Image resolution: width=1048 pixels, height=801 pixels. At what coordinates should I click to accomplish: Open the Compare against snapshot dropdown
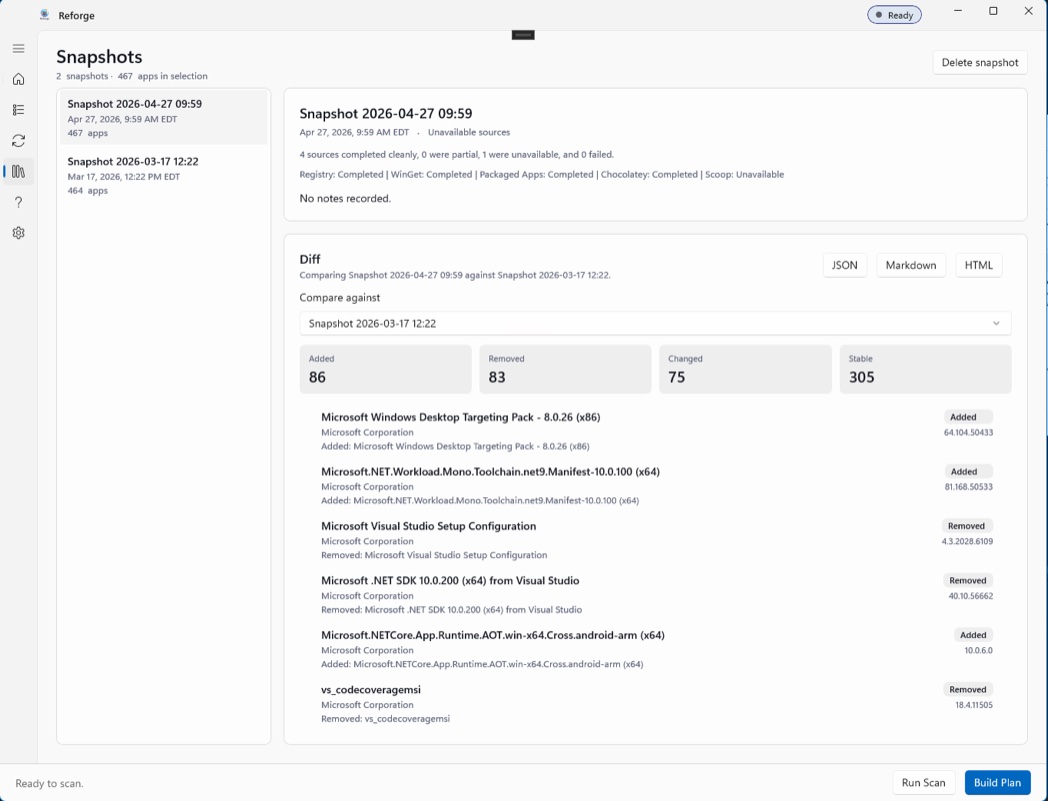coord(655,323)
